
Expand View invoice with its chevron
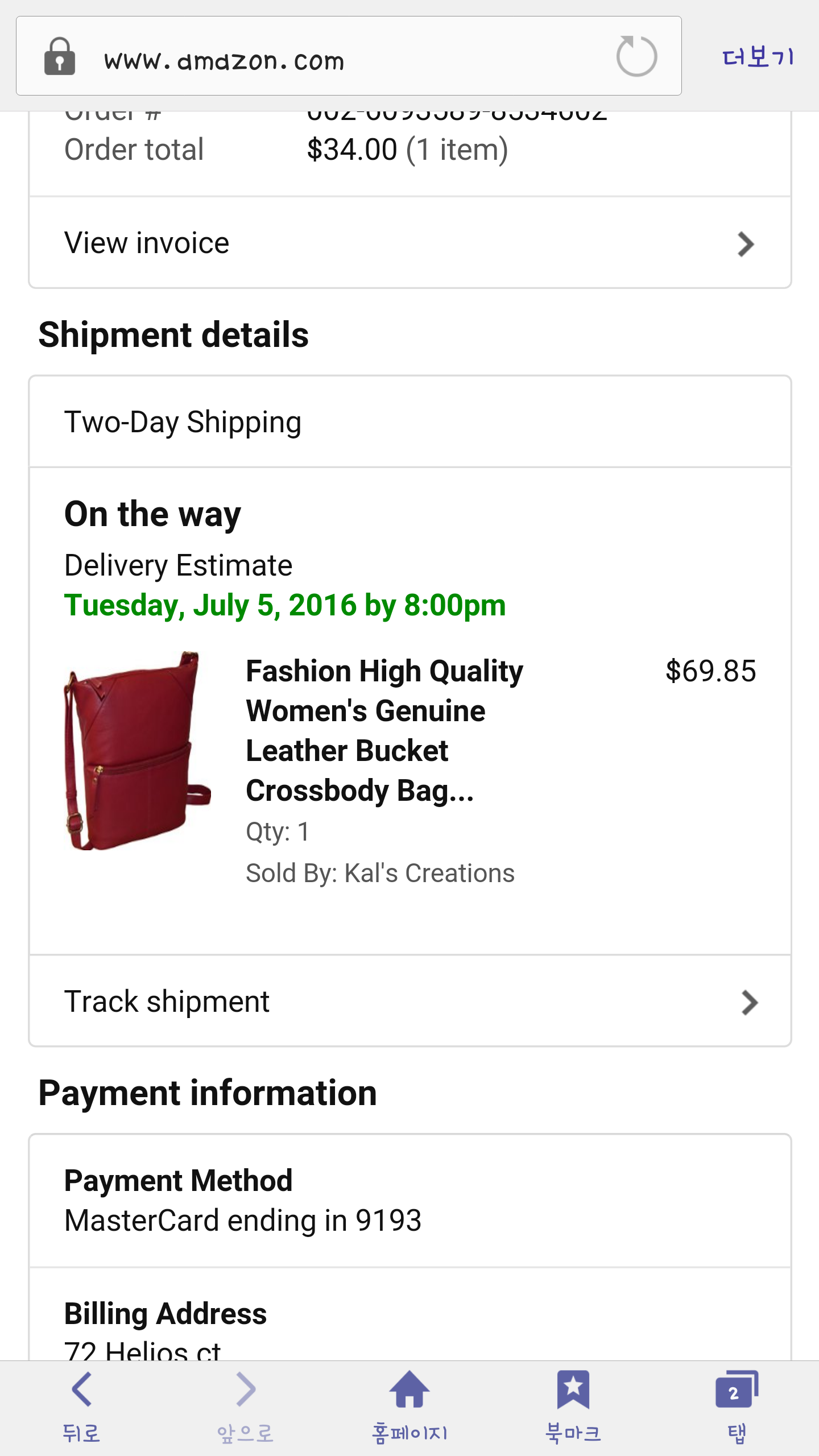click(746, 244)
